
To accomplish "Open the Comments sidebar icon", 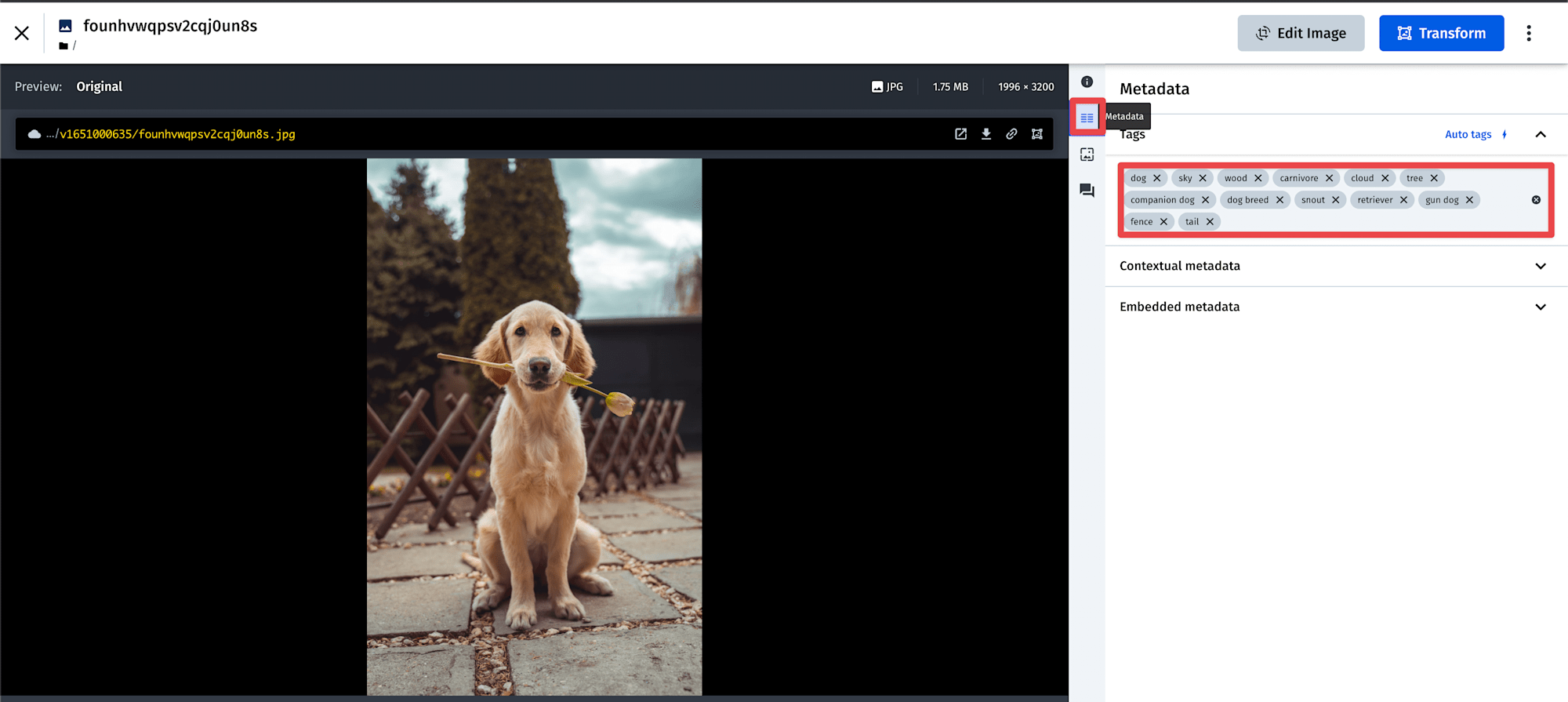I will pos(1087,191).
